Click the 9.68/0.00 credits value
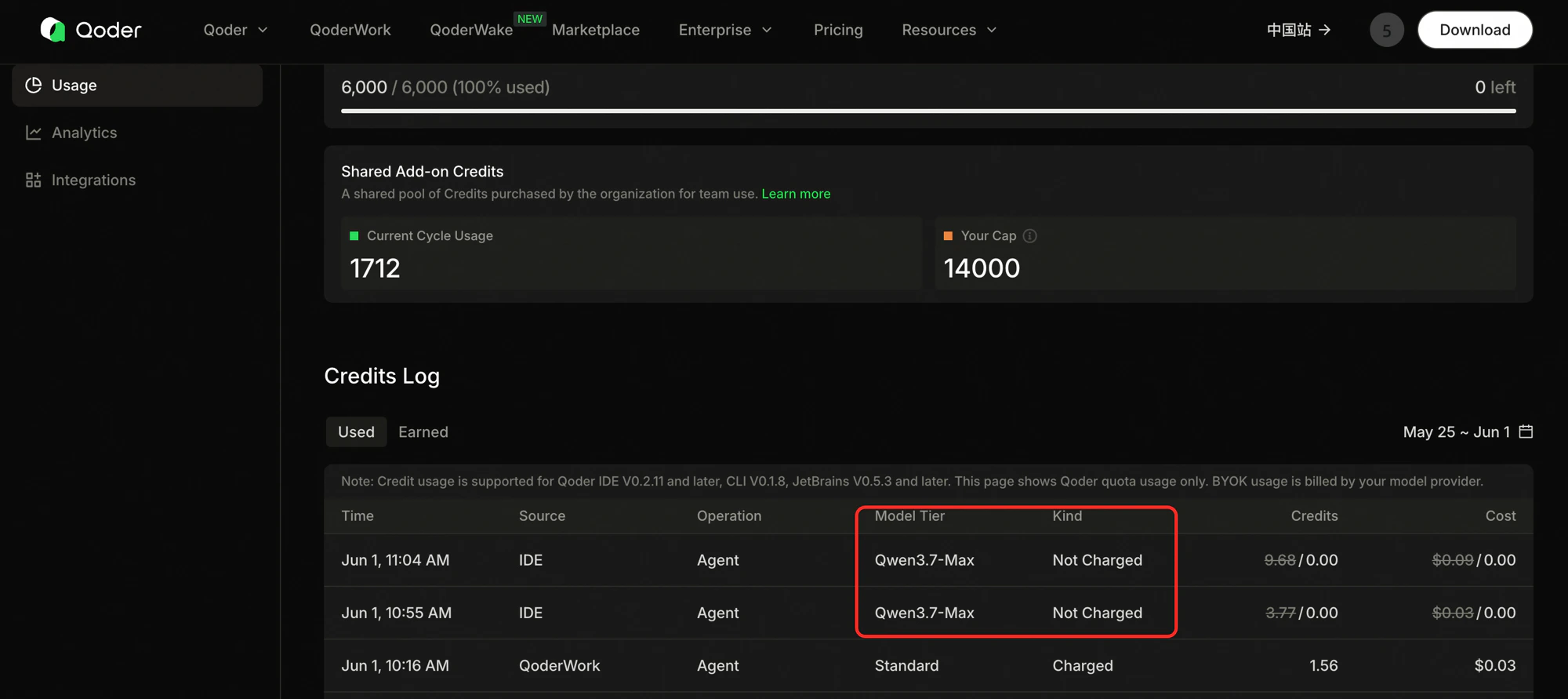The image size is (1568, 699). [x=1301, y=560]
